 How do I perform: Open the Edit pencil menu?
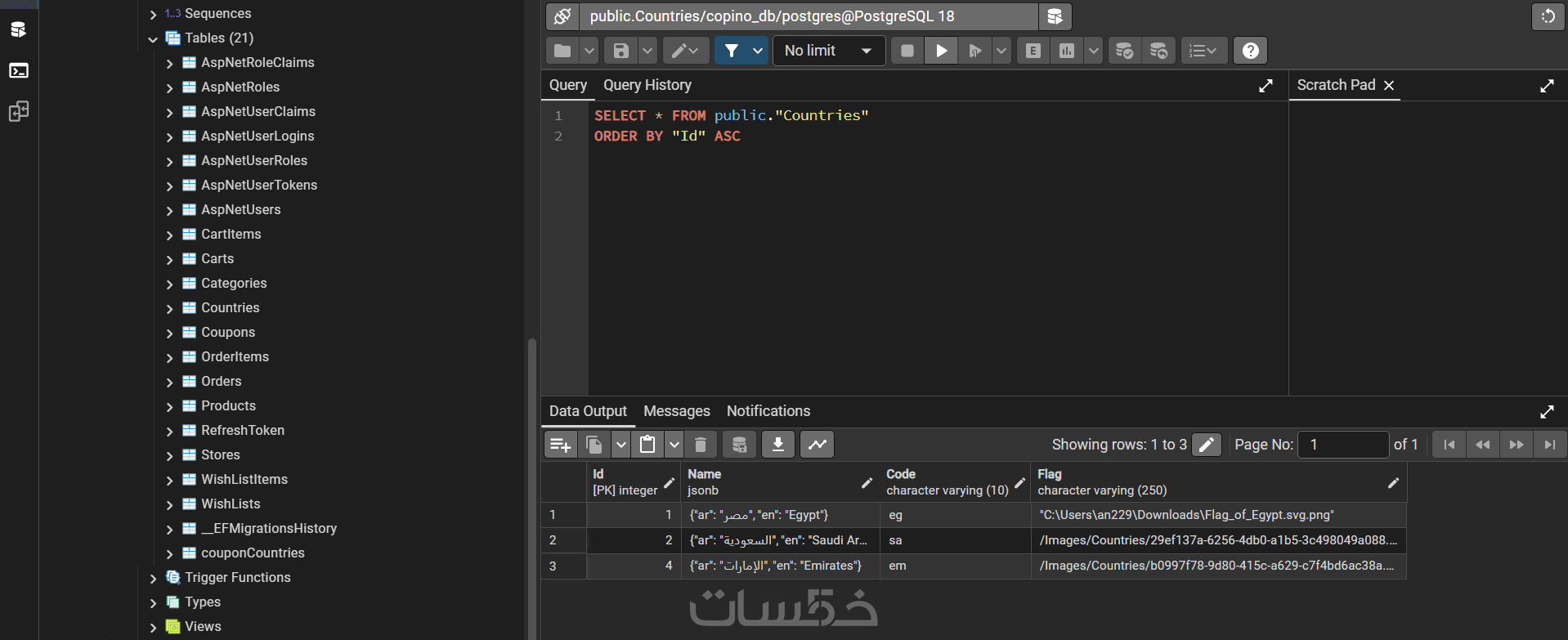tap(685, 51)
